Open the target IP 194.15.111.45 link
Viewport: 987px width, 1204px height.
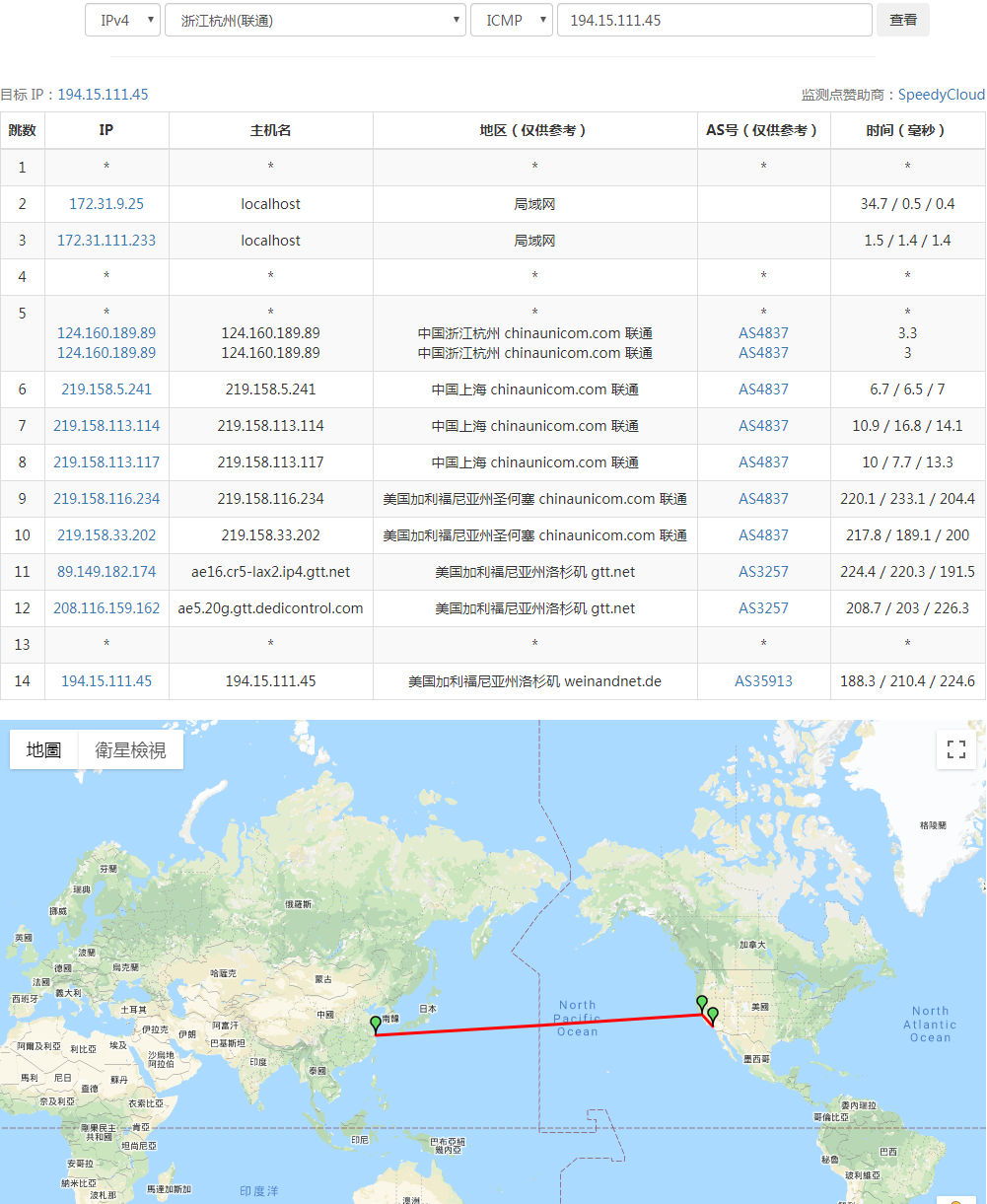[x=103, y=95]
